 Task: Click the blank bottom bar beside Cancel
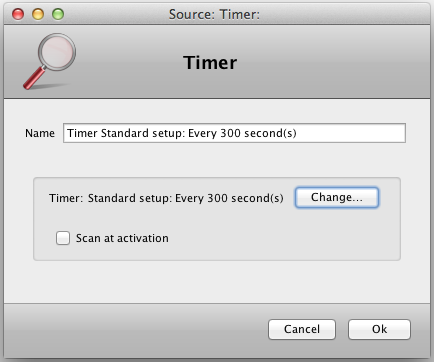pyautogui.click(x=133, y=330)
